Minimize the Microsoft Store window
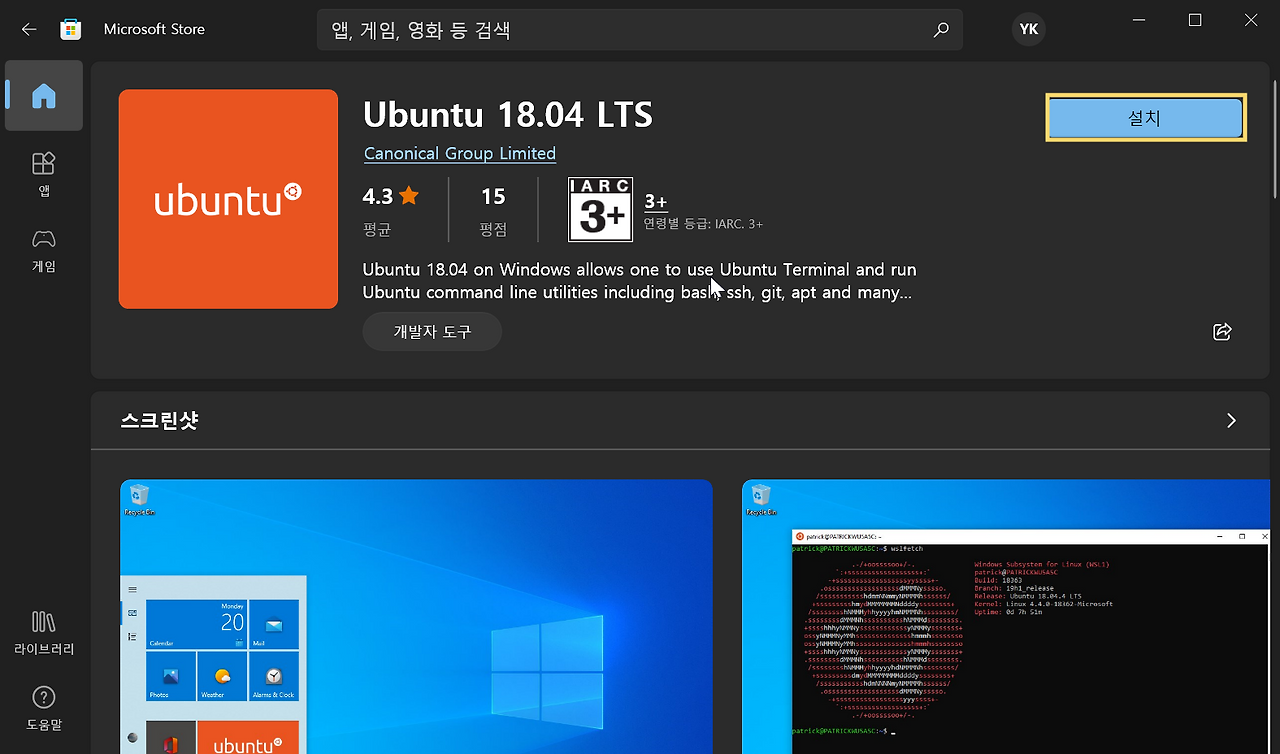Image resolution: width=1280 pixels, height=754 pixels. click(1139, 20)
